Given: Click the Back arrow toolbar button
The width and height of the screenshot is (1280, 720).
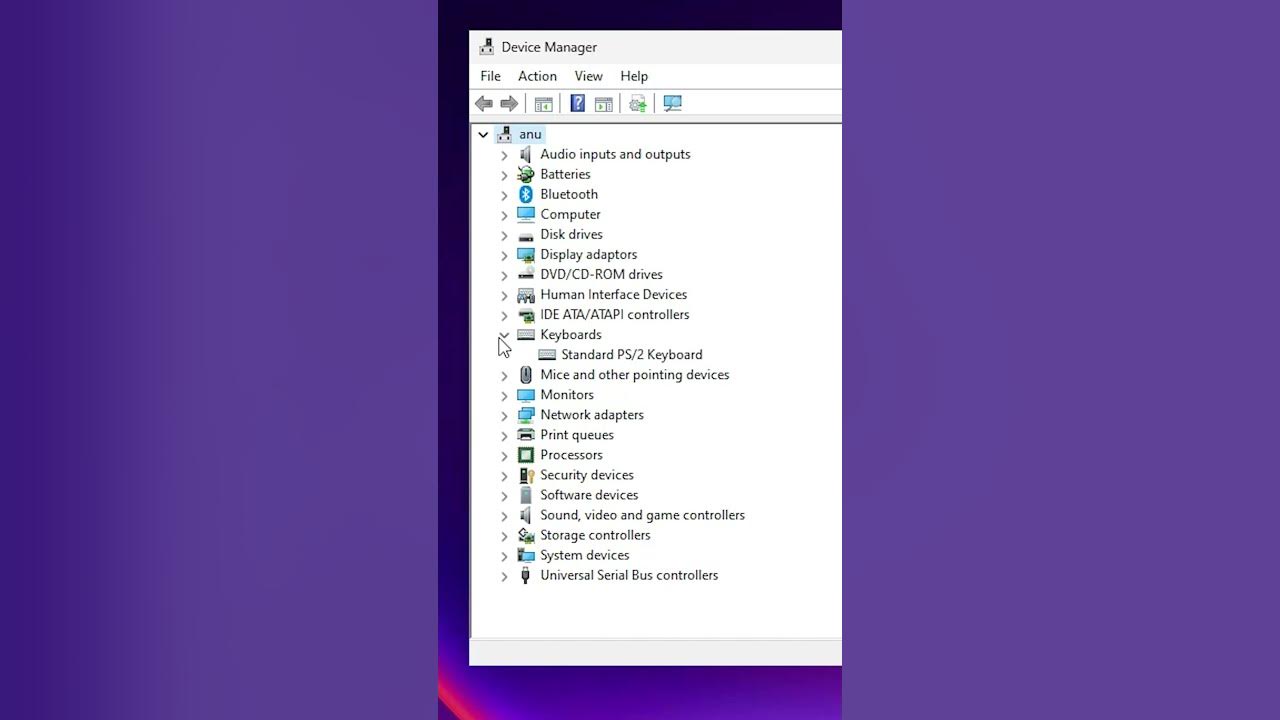Looking at the screenshot, I should pyautogui.click(x=484, y=104).
